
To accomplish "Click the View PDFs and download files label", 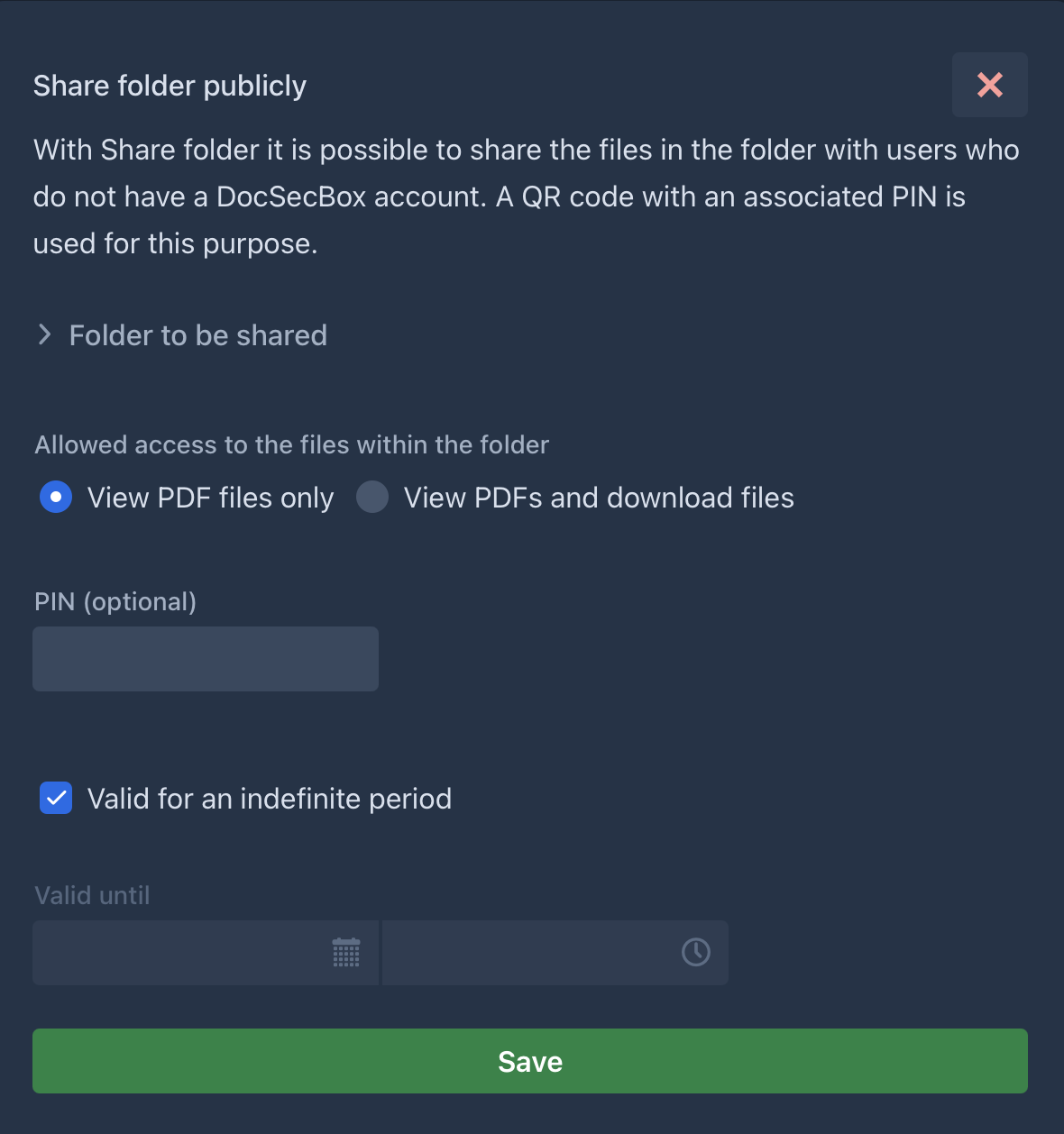I will pos(599,498).
